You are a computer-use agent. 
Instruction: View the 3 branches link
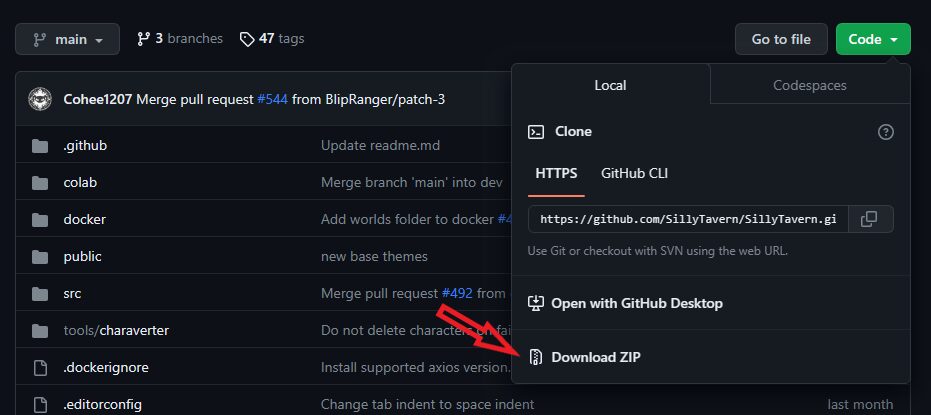click(x=179, y=39)
